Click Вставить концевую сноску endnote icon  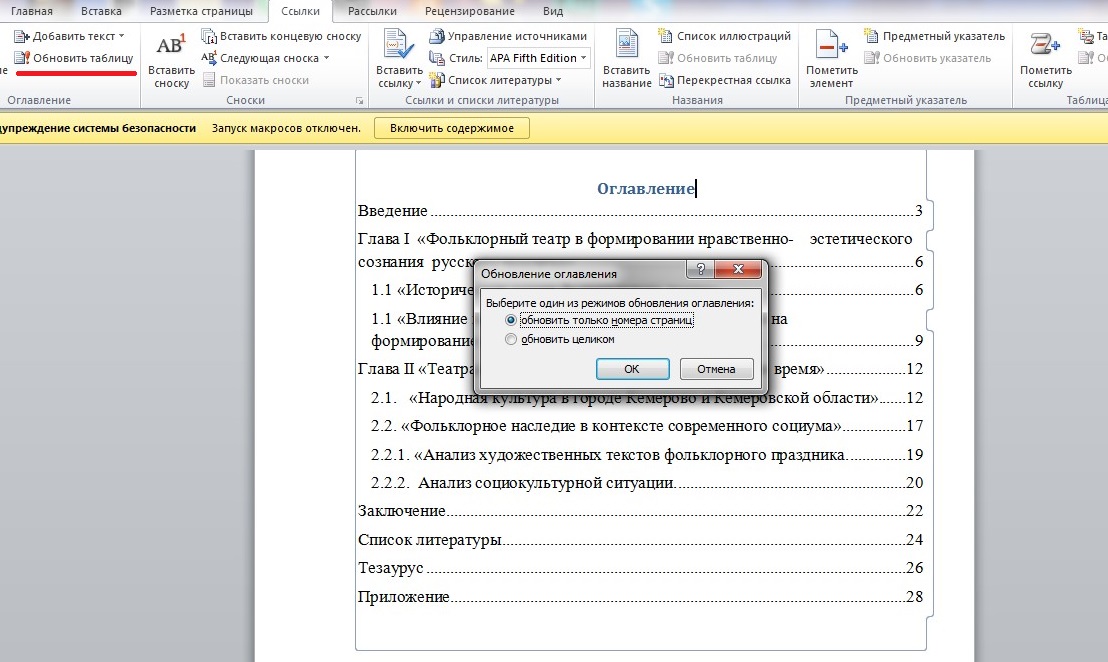pyautogui.click(x=208, y=36)
